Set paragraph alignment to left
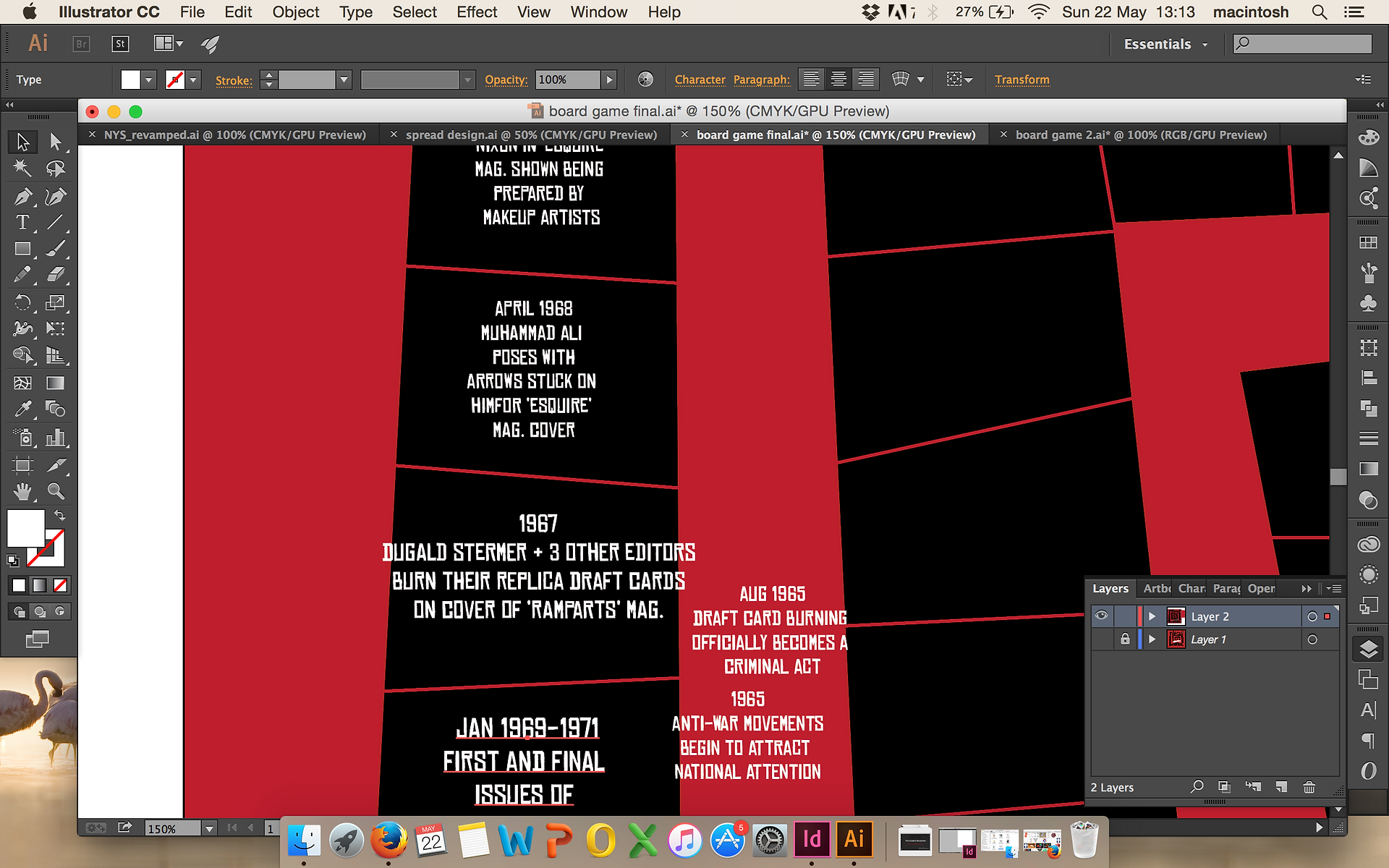The width and height of the screenshot is (1389, 868). [812, 80]
